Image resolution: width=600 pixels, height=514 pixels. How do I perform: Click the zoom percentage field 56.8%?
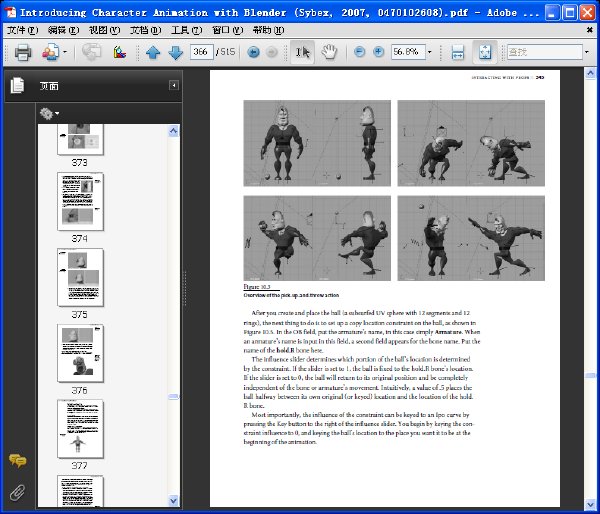pos(408,52)
